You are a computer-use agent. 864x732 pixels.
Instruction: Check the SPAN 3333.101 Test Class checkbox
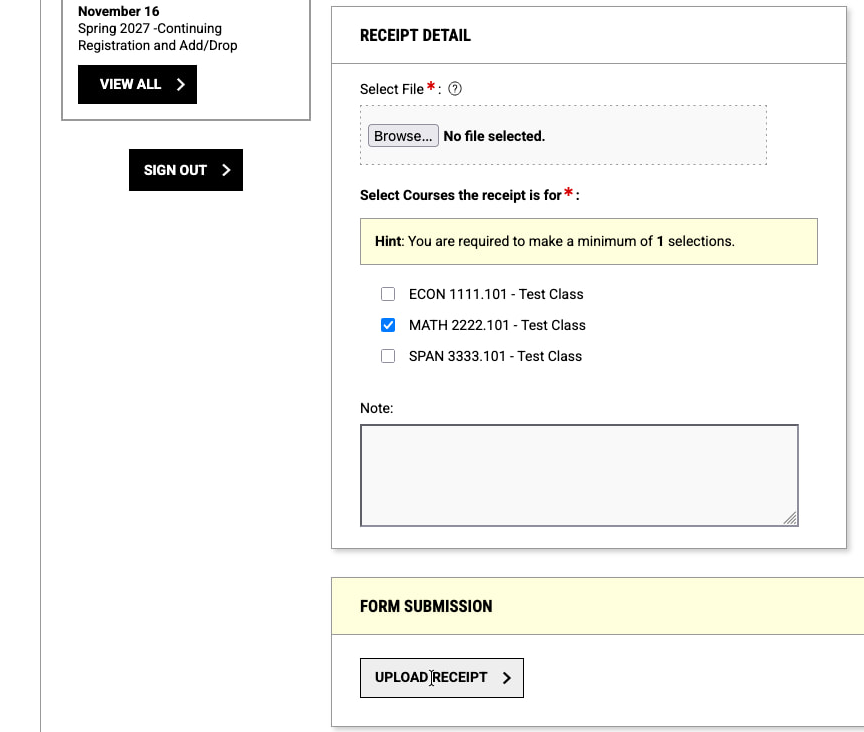(388, 356)
